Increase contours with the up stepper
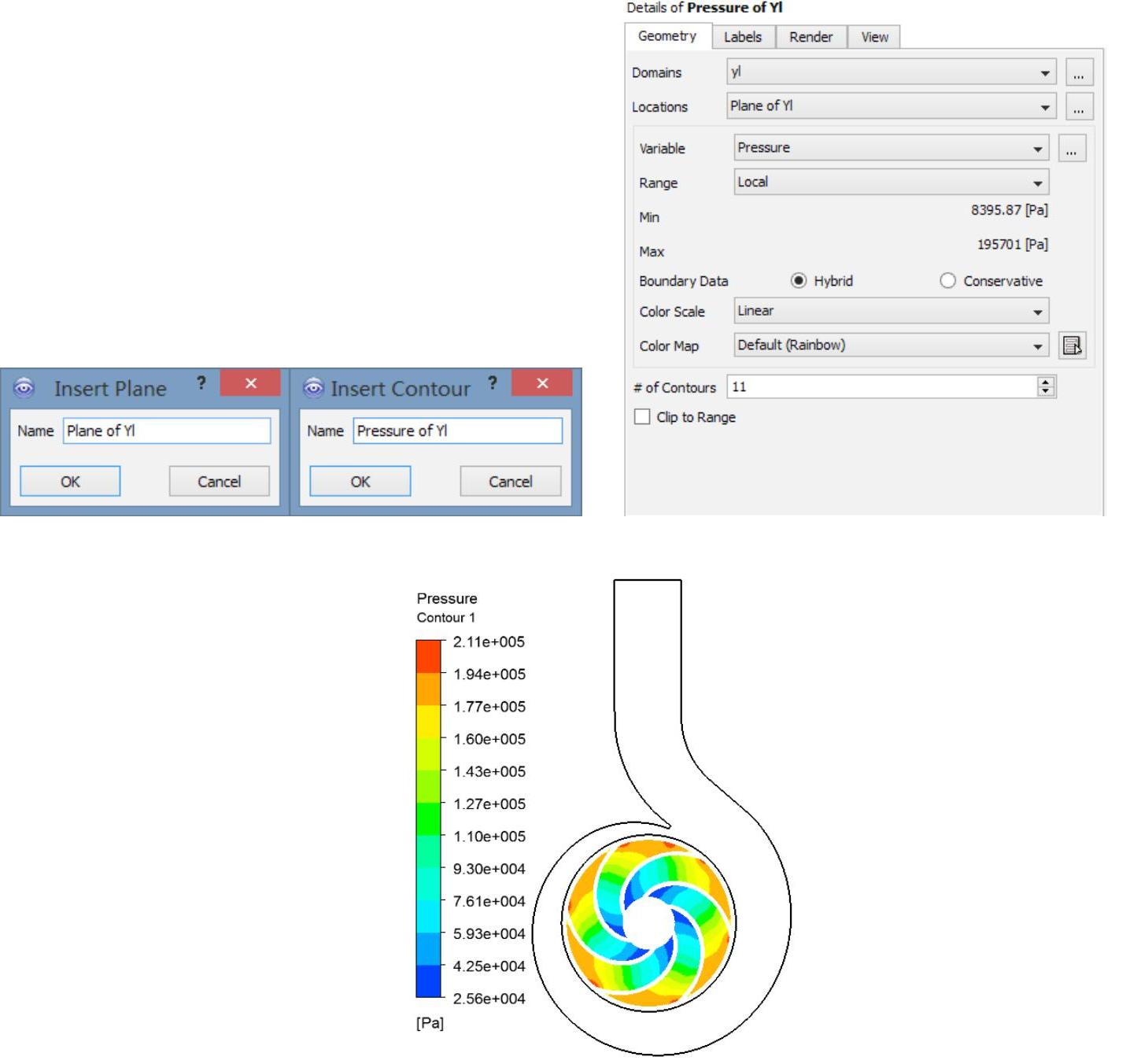1126x1064 pixels. pyautogui.click(x=1046, y=382)
